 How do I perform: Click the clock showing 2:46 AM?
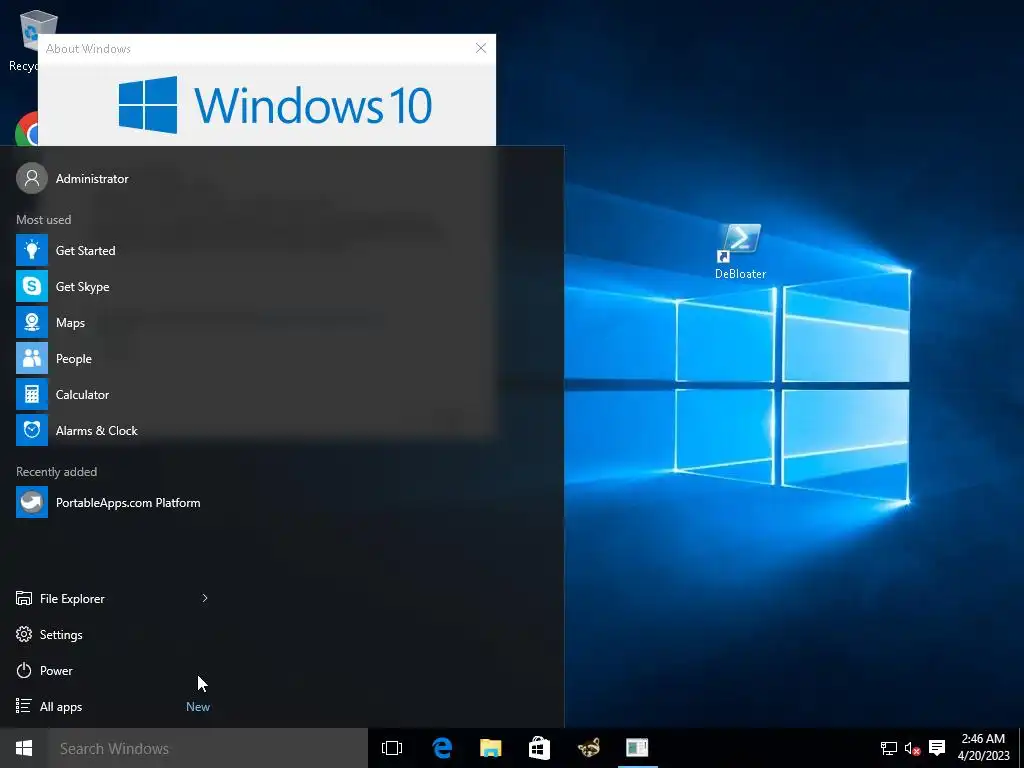coord(984,748)
